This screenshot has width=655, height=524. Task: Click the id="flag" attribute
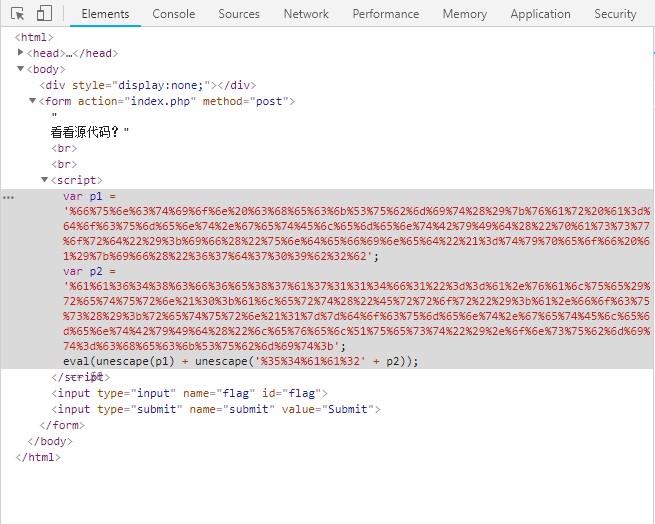click(292, 393)
